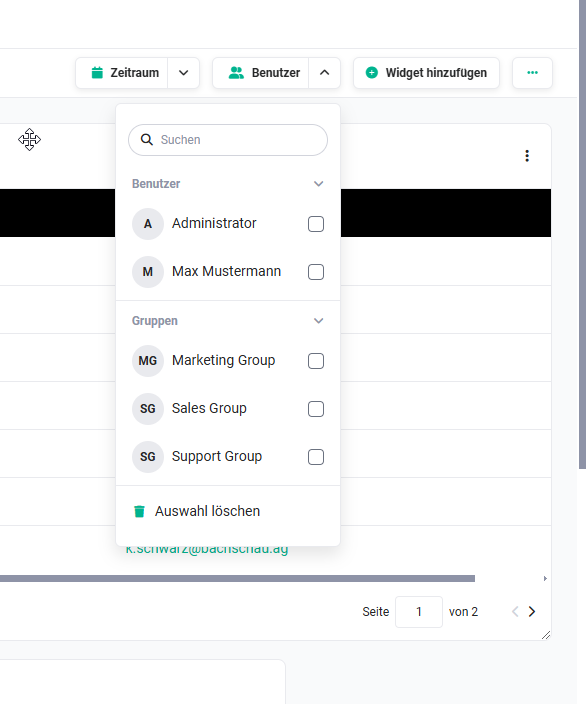Close the Benutzer dropdown with up arrow
Image resolution: width=588 pixels, height=704 pixels.
point(325,73)
